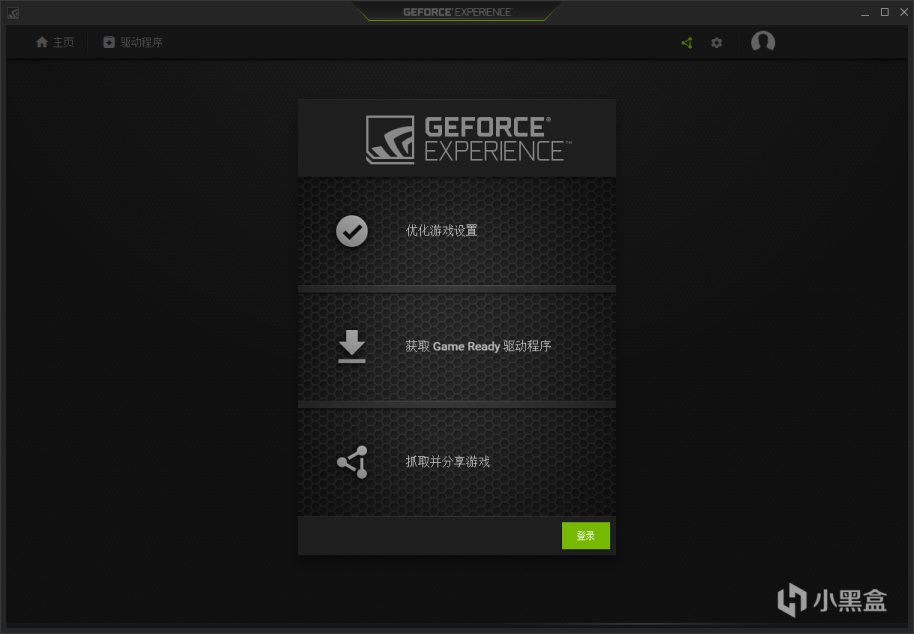Select the 抓取并分享游戏 text

point(447,462)
